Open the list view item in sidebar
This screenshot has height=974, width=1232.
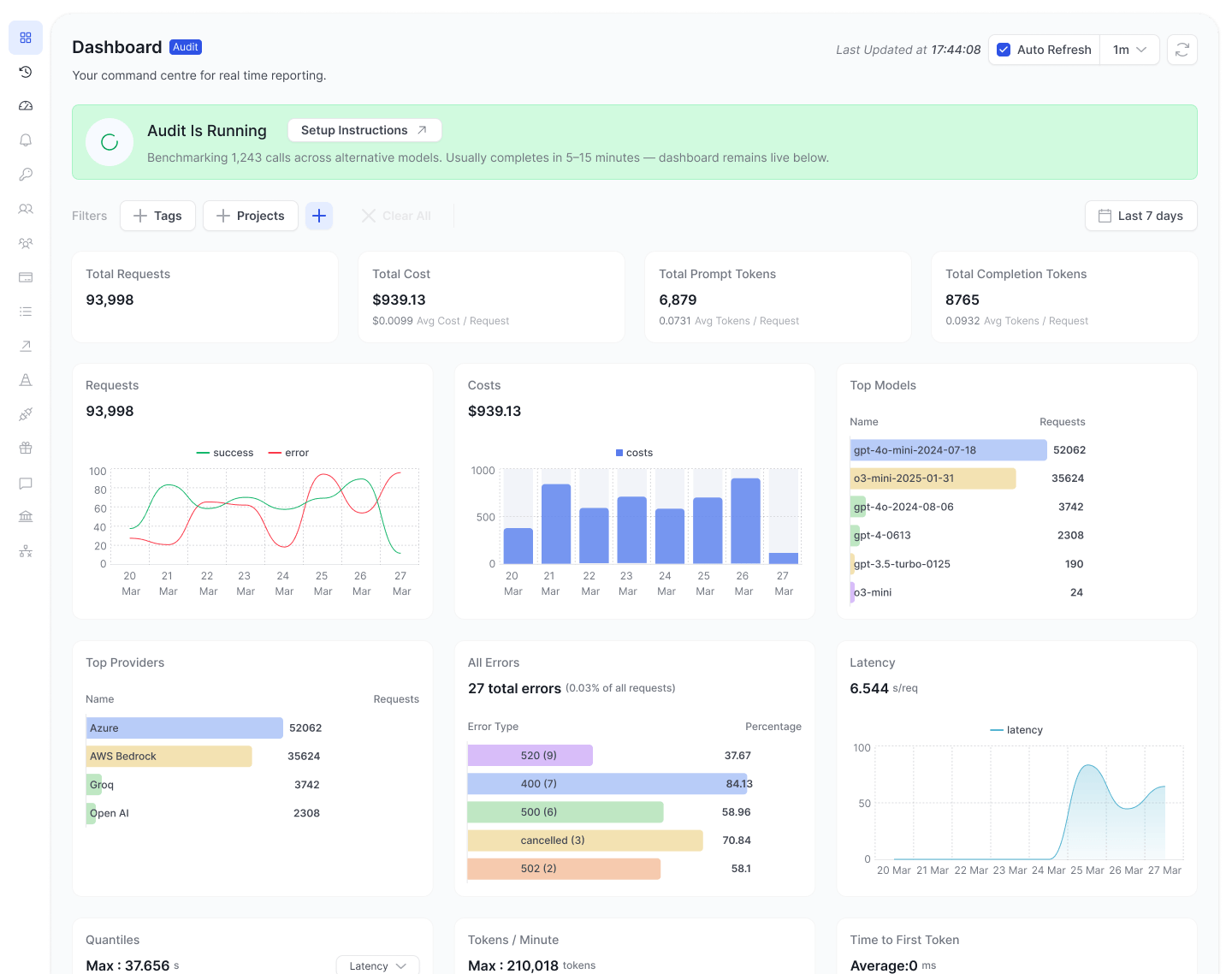(26, 312)
